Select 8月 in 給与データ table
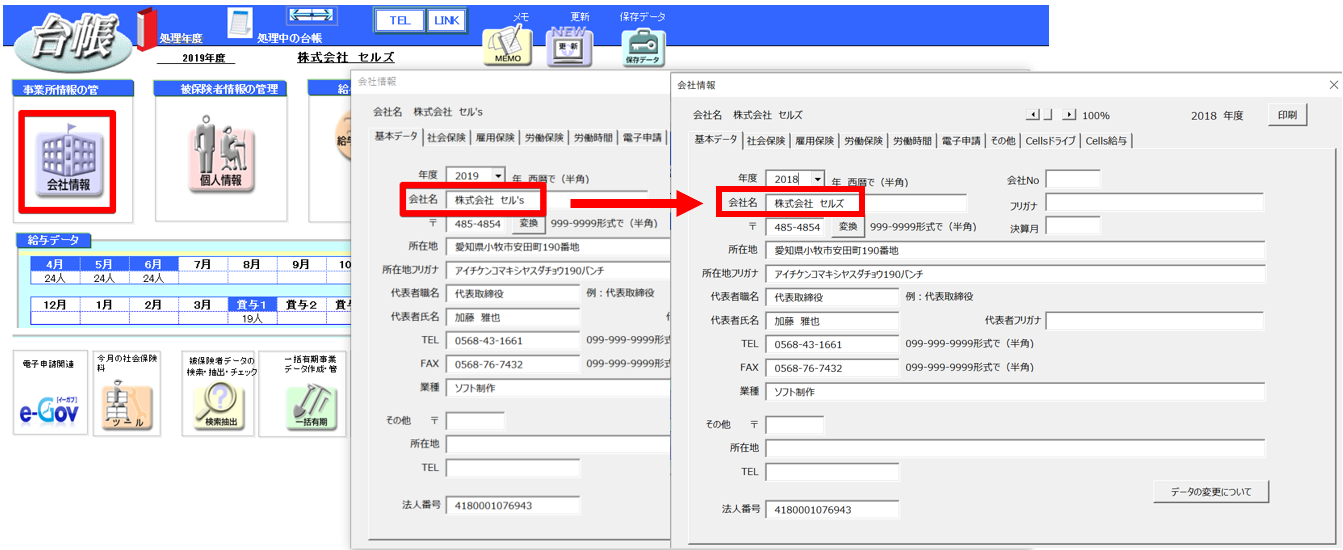The image size is (1343, 550). coord(251,265)
